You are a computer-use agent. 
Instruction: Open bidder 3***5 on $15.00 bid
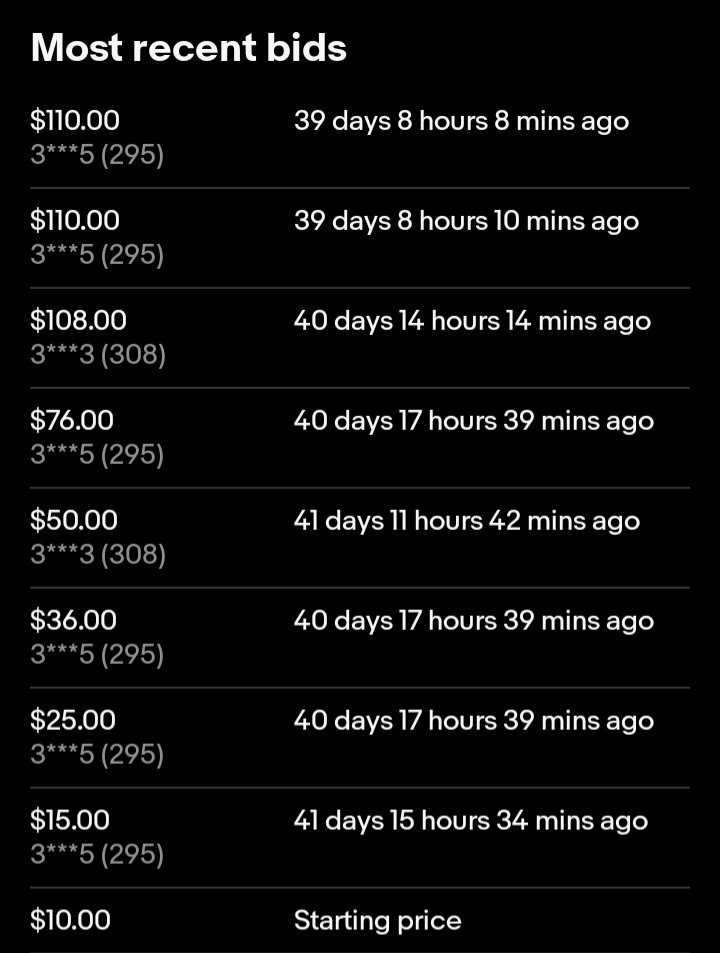(97, 855)
